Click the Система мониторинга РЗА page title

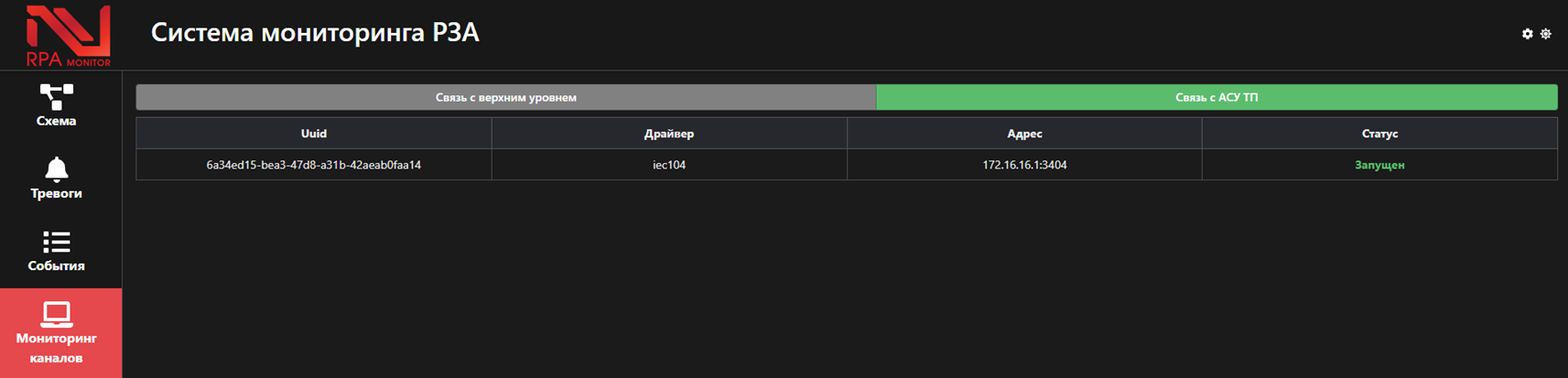click(315, 33)
